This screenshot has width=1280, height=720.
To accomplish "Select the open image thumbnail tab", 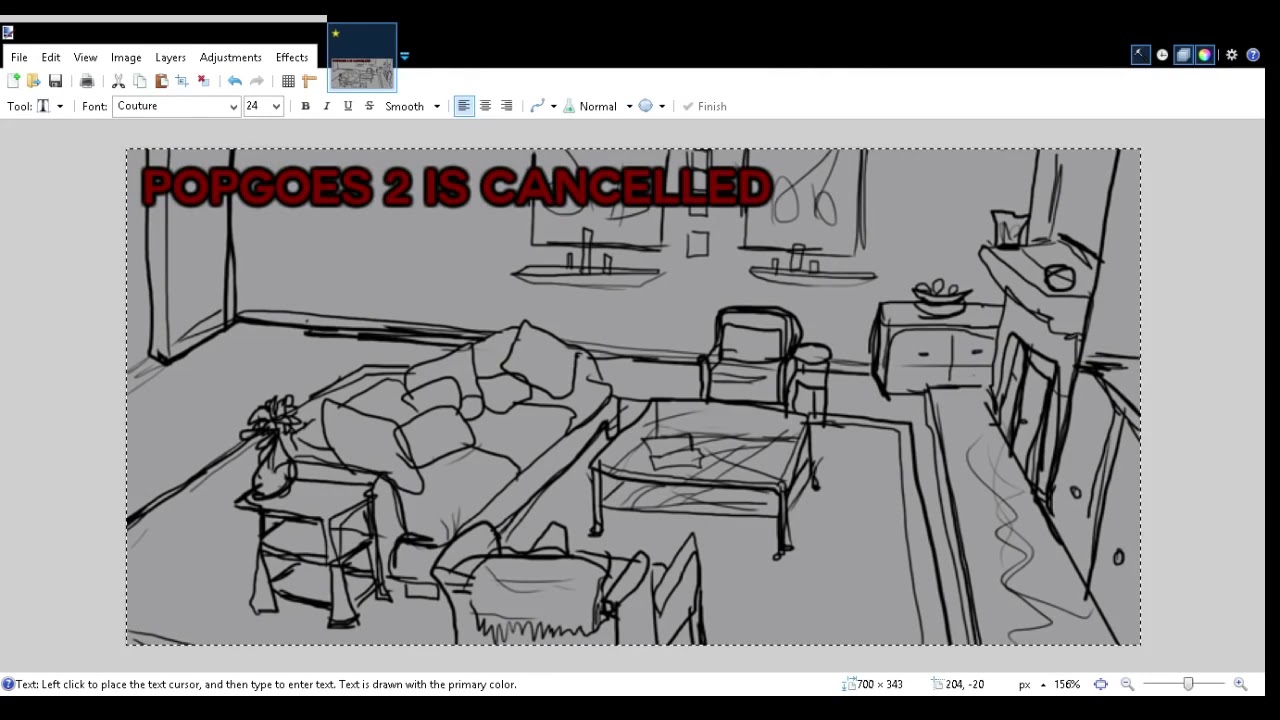I will coord(362,57).
